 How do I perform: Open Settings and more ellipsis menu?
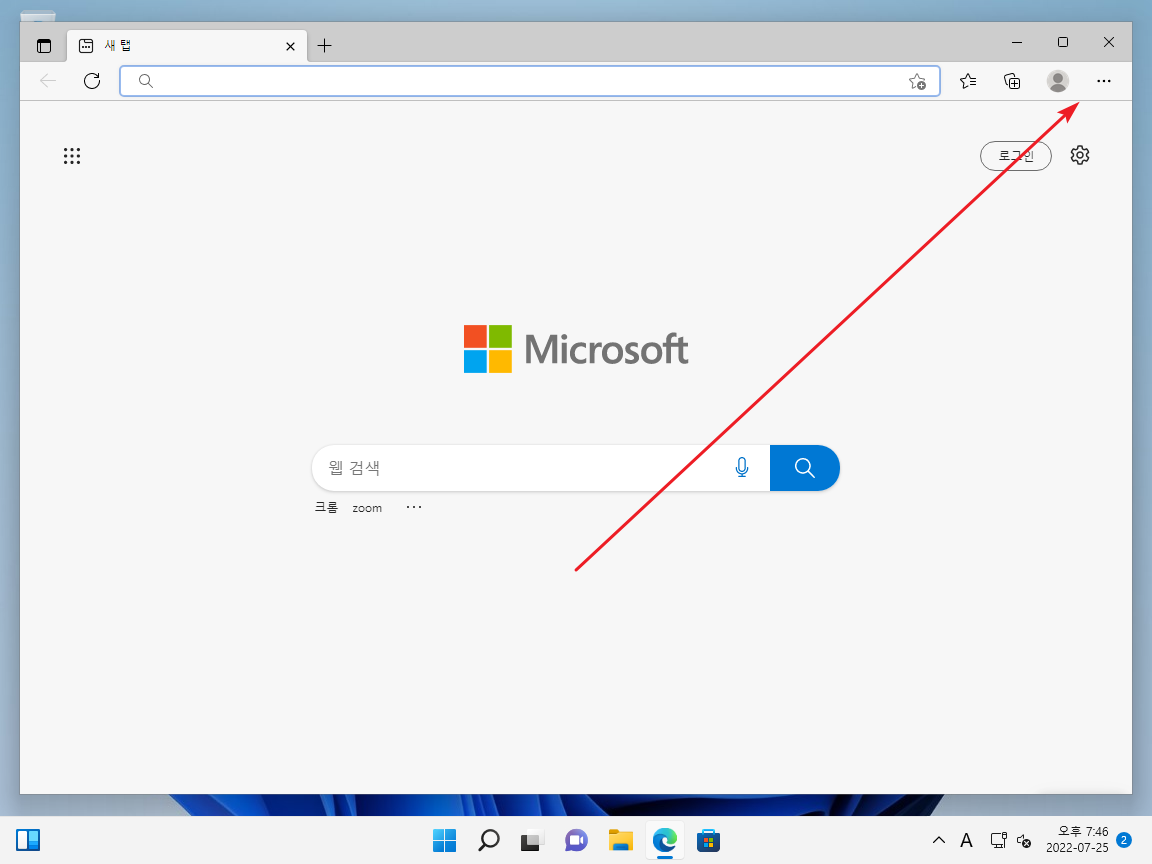[1104, 81]
